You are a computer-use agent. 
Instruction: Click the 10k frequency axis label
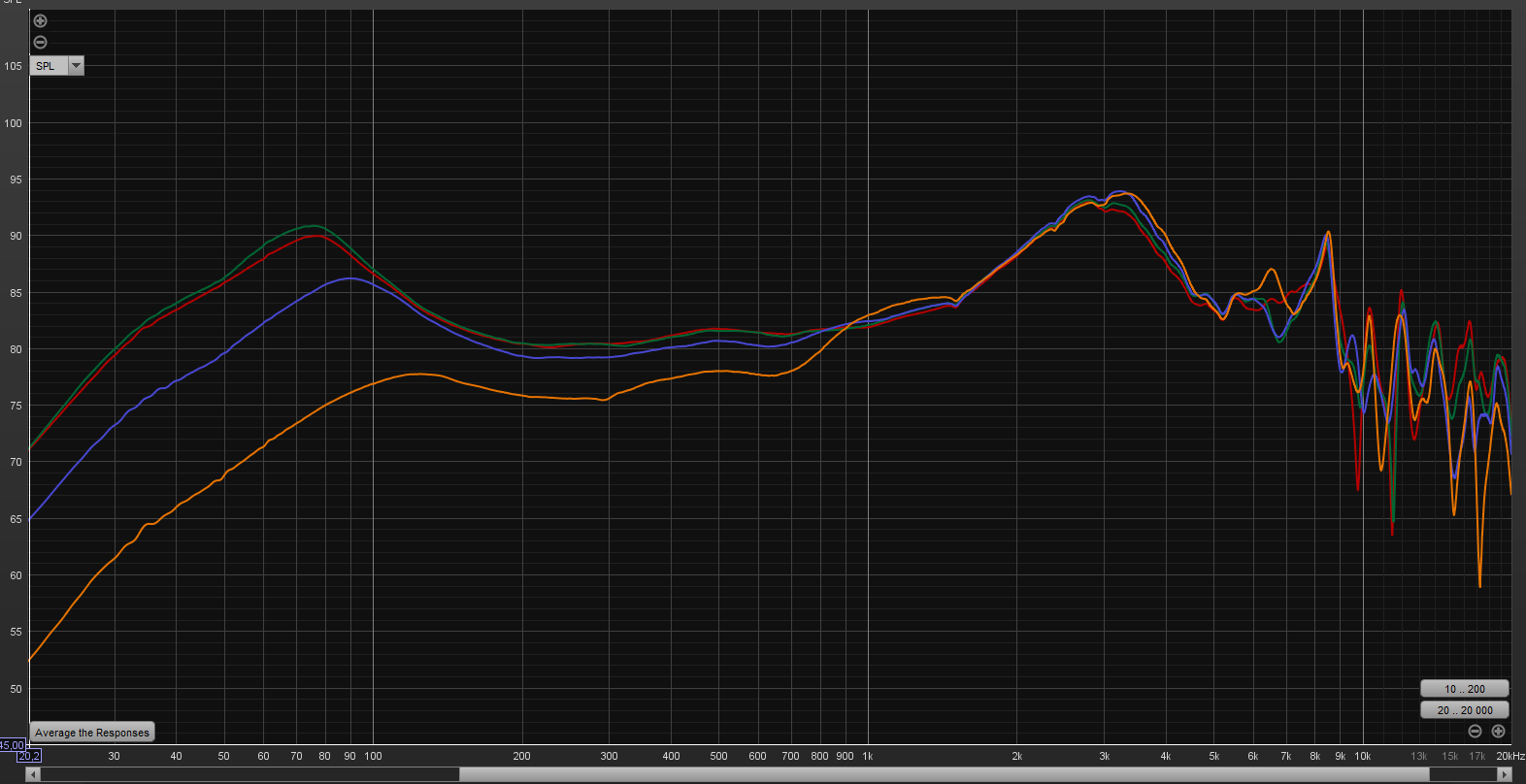pyautogui.click(x=1363, y=756)
